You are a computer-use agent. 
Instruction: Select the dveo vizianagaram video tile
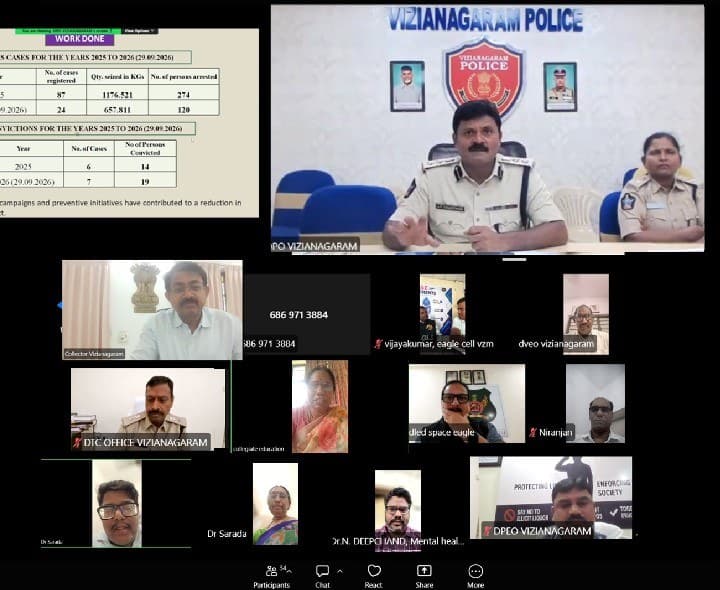click(x=586, y=315)
